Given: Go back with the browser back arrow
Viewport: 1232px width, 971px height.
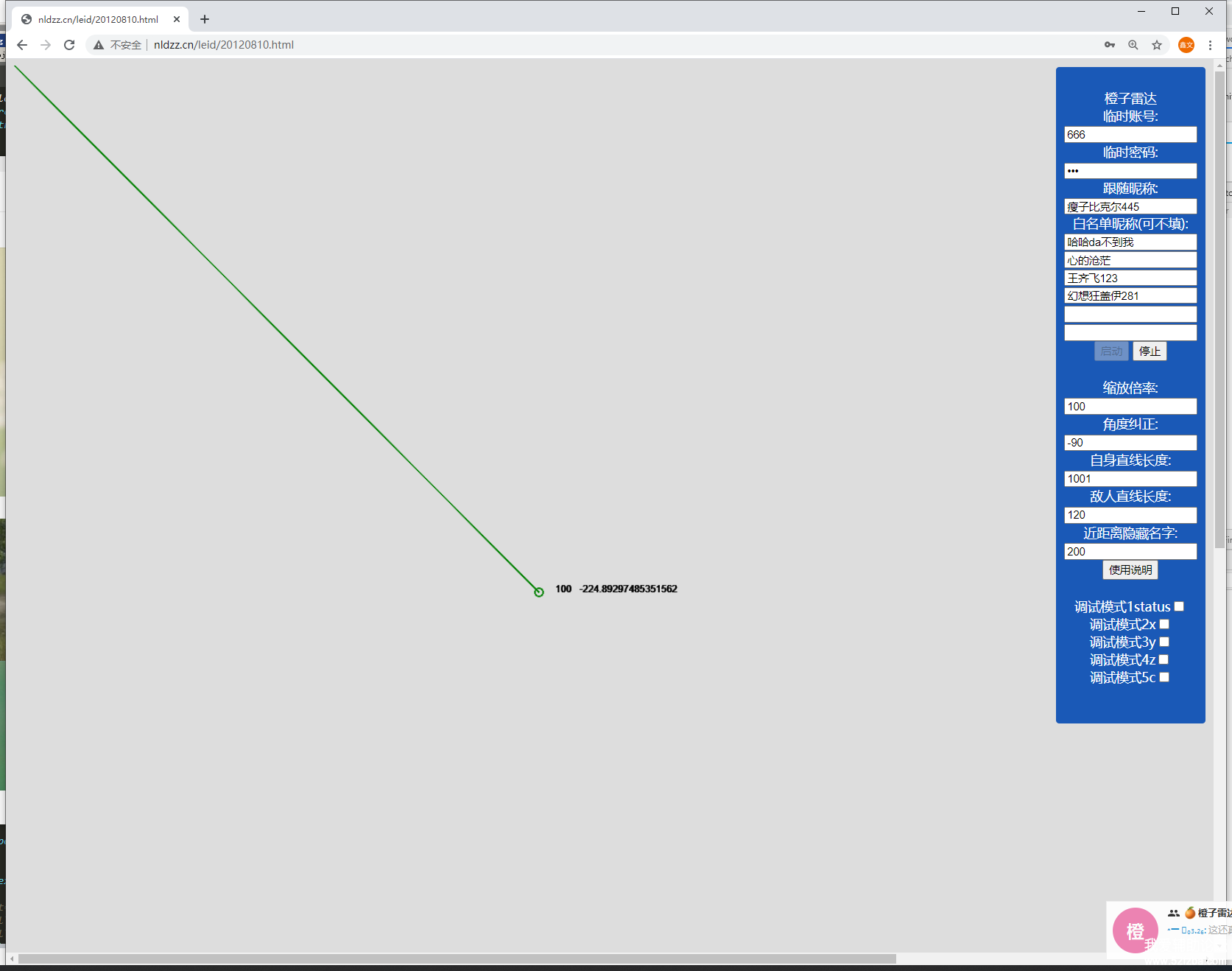Looking at the screenshot, I should (22, 45).
